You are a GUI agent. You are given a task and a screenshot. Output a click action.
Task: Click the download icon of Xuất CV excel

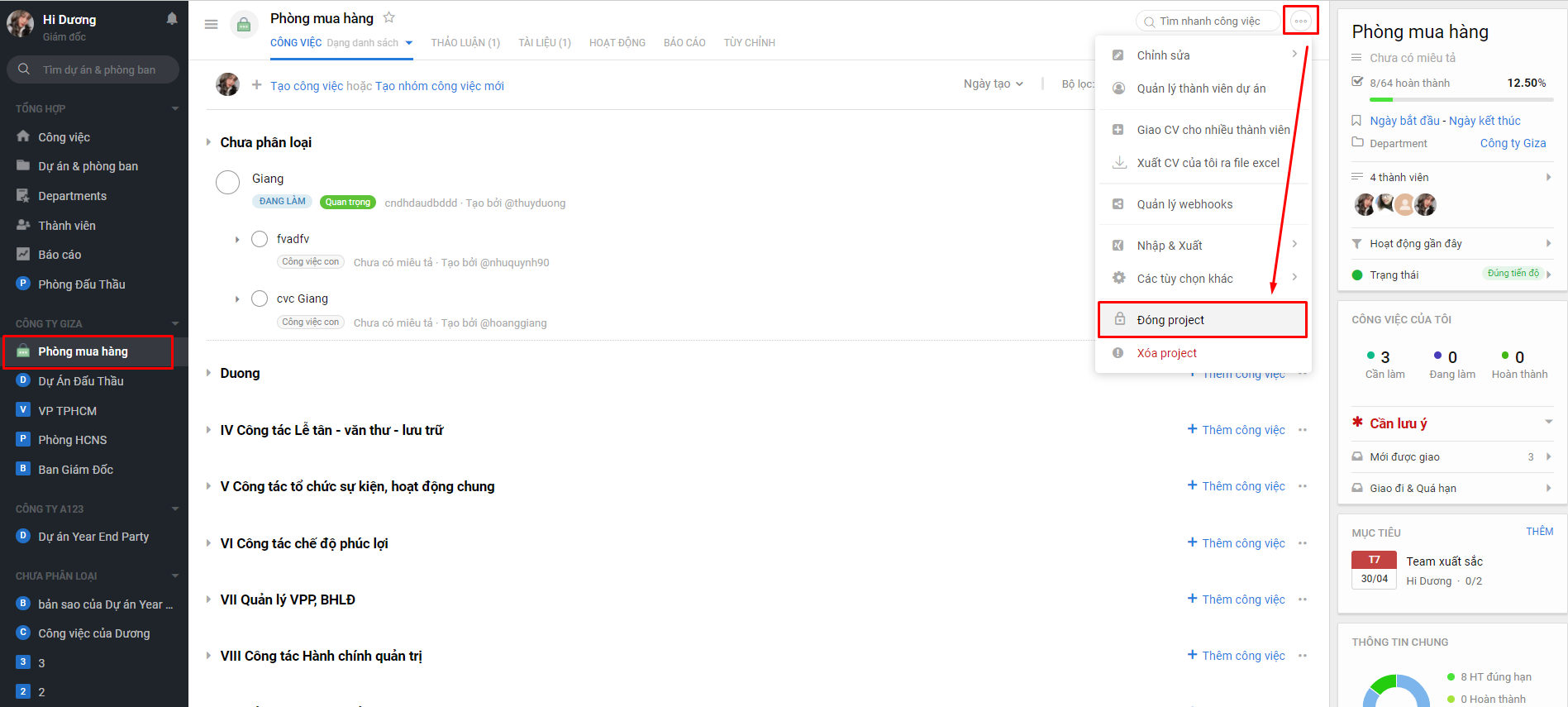(1118, 163)
